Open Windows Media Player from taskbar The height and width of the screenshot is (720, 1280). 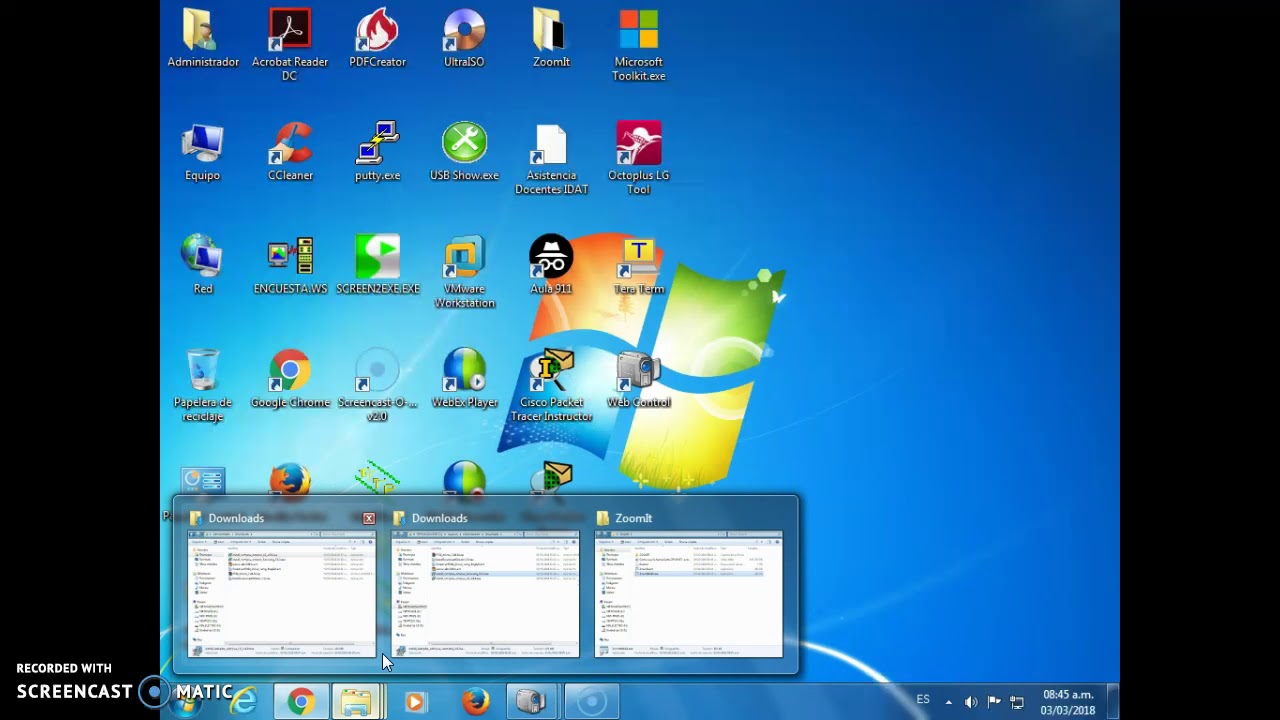tap(415, 702)
